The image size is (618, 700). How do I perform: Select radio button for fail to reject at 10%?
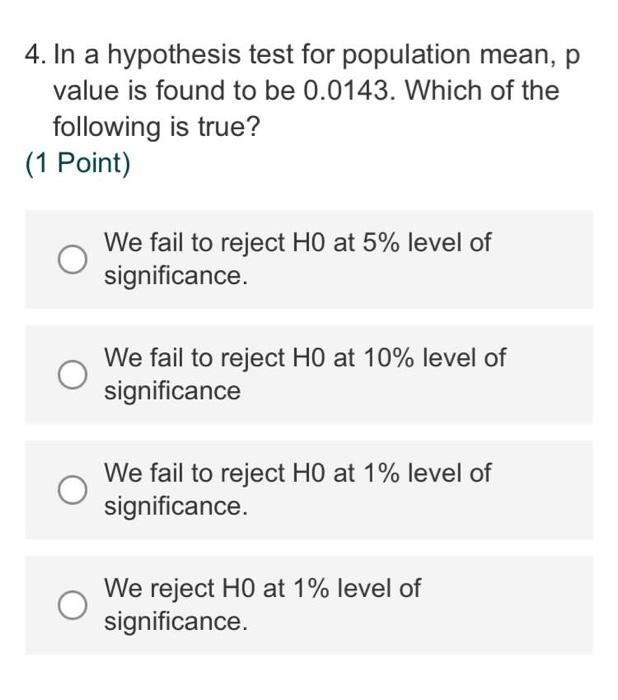pos(72,375)
